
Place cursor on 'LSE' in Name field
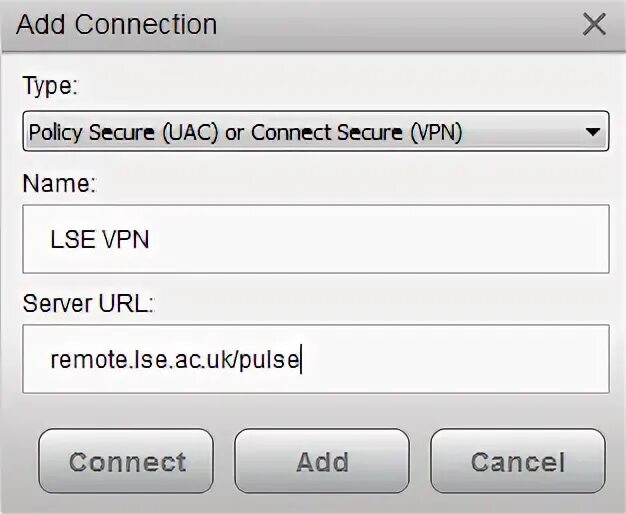pyautogui.click(x=73, y=240)
